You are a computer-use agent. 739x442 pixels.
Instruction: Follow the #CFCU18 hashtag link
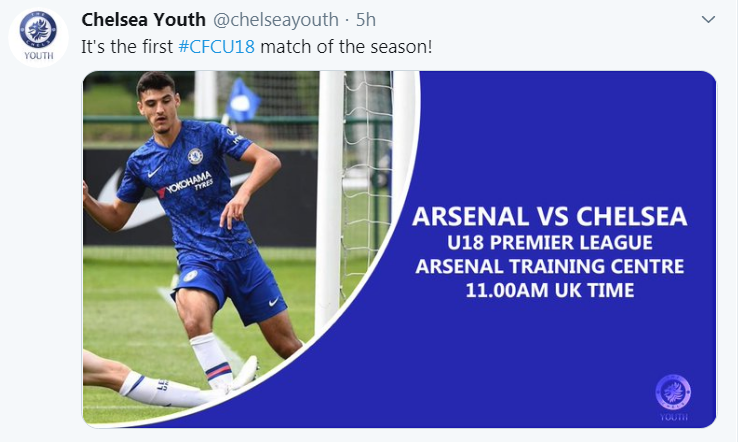click(216, 47)
